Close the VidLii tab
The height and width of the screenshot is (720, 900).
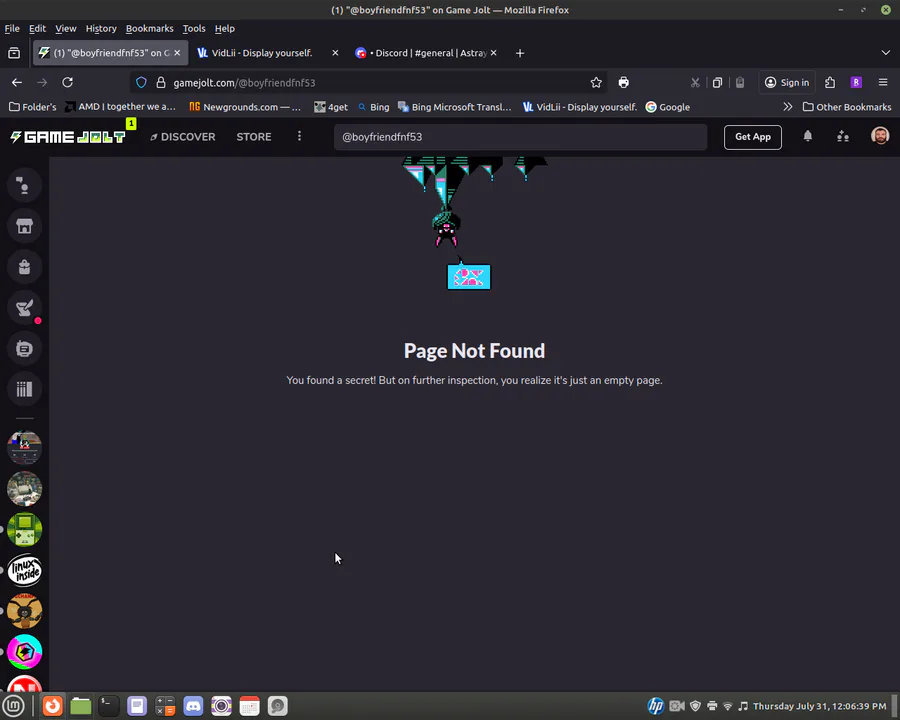[335, 53]
